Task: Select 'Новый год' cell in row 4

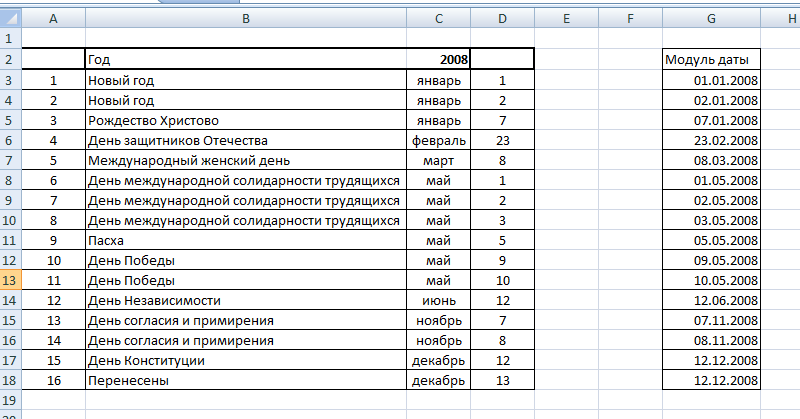Action: tap(246, 101)
